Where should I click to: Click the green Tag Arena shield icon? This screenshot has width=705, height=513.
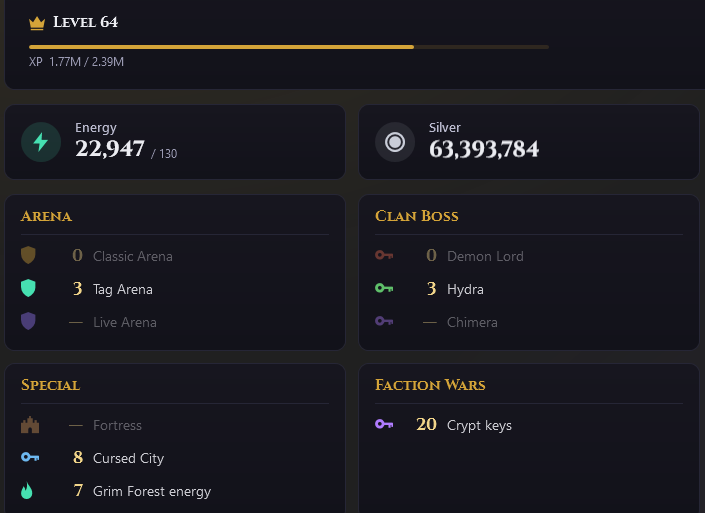(28, 288)
